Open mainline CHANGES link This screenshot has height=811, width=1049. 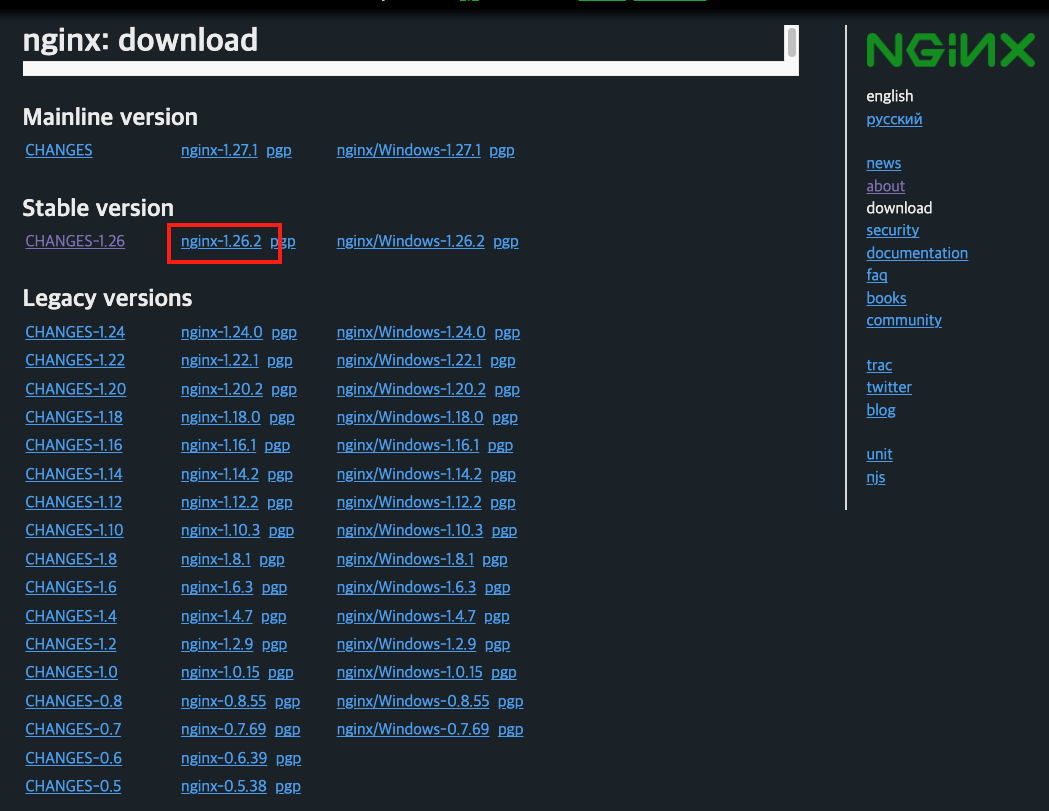pyautogui.click(x=59, y=150)
